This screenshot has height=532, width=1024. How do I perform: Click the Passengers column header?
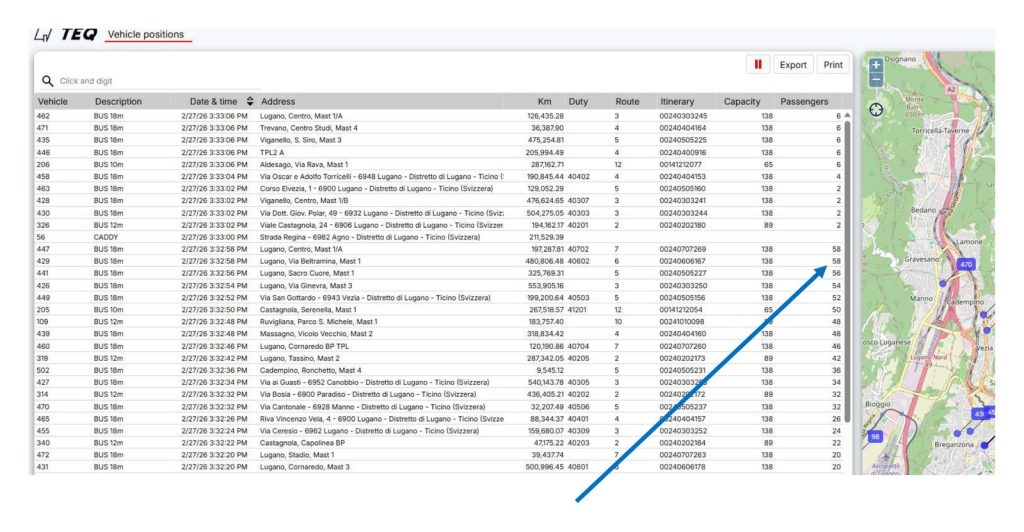pyautogui.click(x=804, y=101)
